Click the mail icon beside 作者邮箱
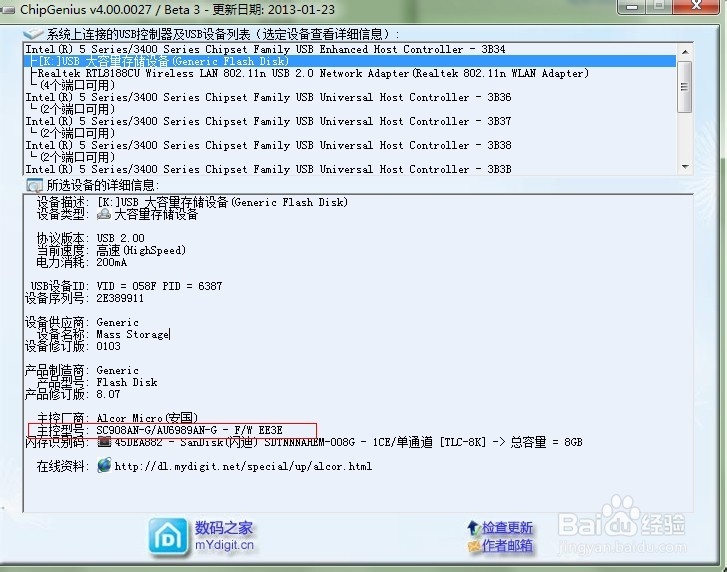Viewport: 727px width, 572px height. [x=474, y=546]
